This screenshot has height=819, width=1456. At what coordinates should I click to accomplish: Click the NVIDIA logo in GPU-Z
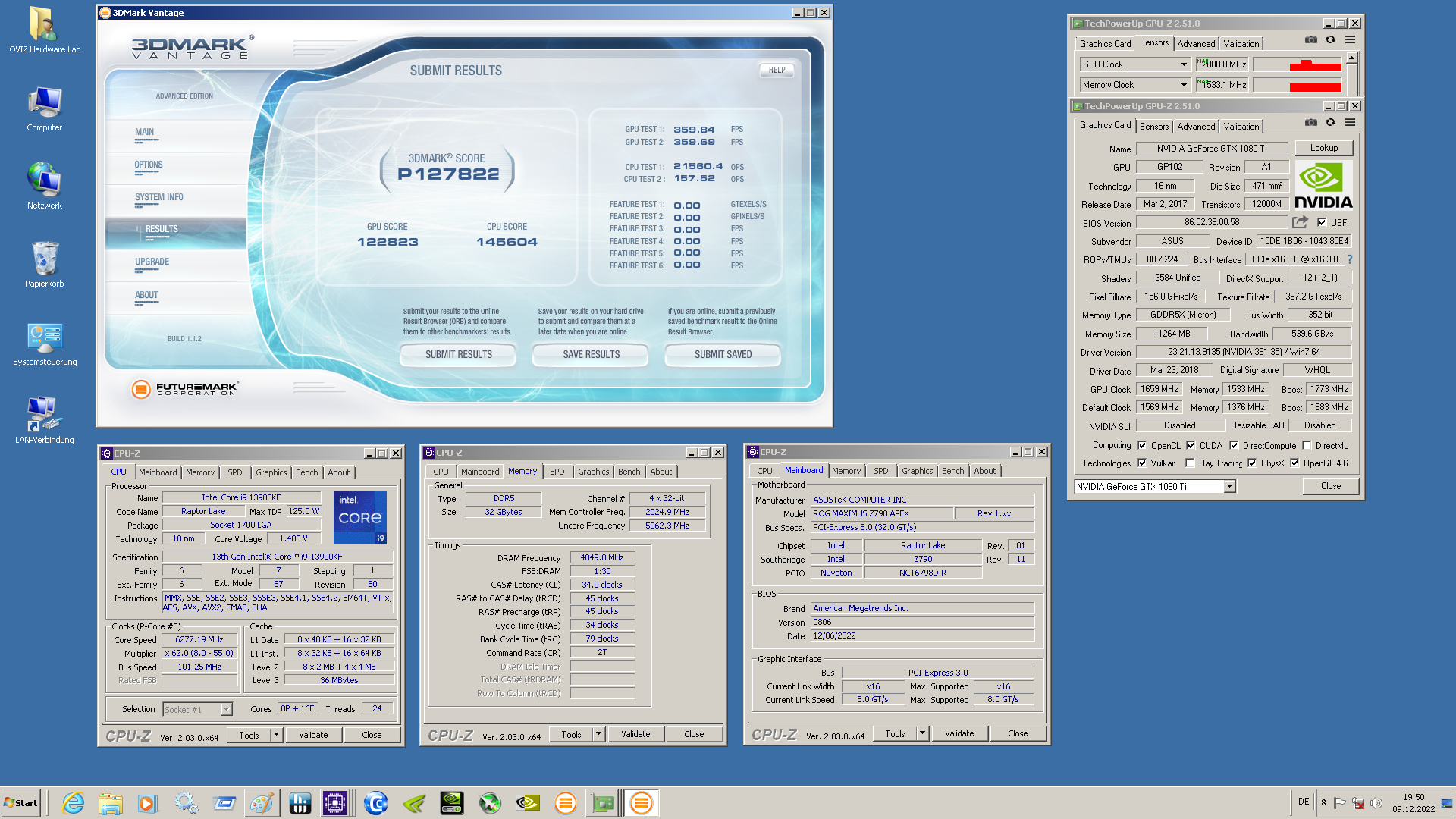pos(1323,185)
